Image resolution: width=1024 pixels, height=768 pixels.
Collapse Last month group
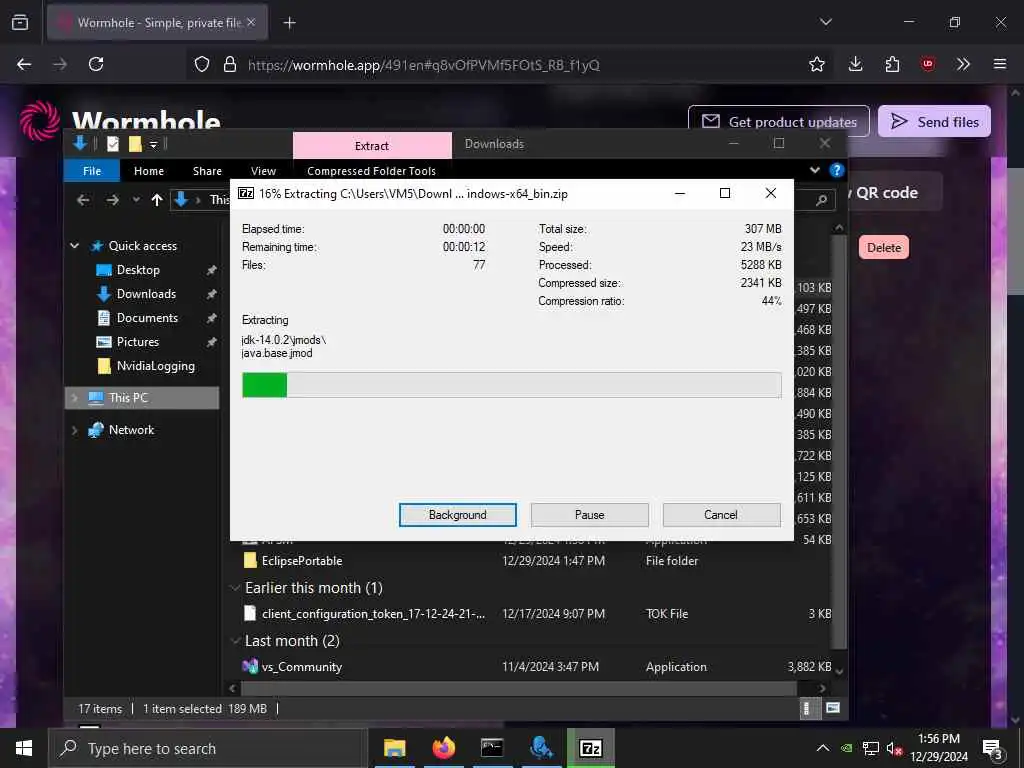click(x=235, y=641)
